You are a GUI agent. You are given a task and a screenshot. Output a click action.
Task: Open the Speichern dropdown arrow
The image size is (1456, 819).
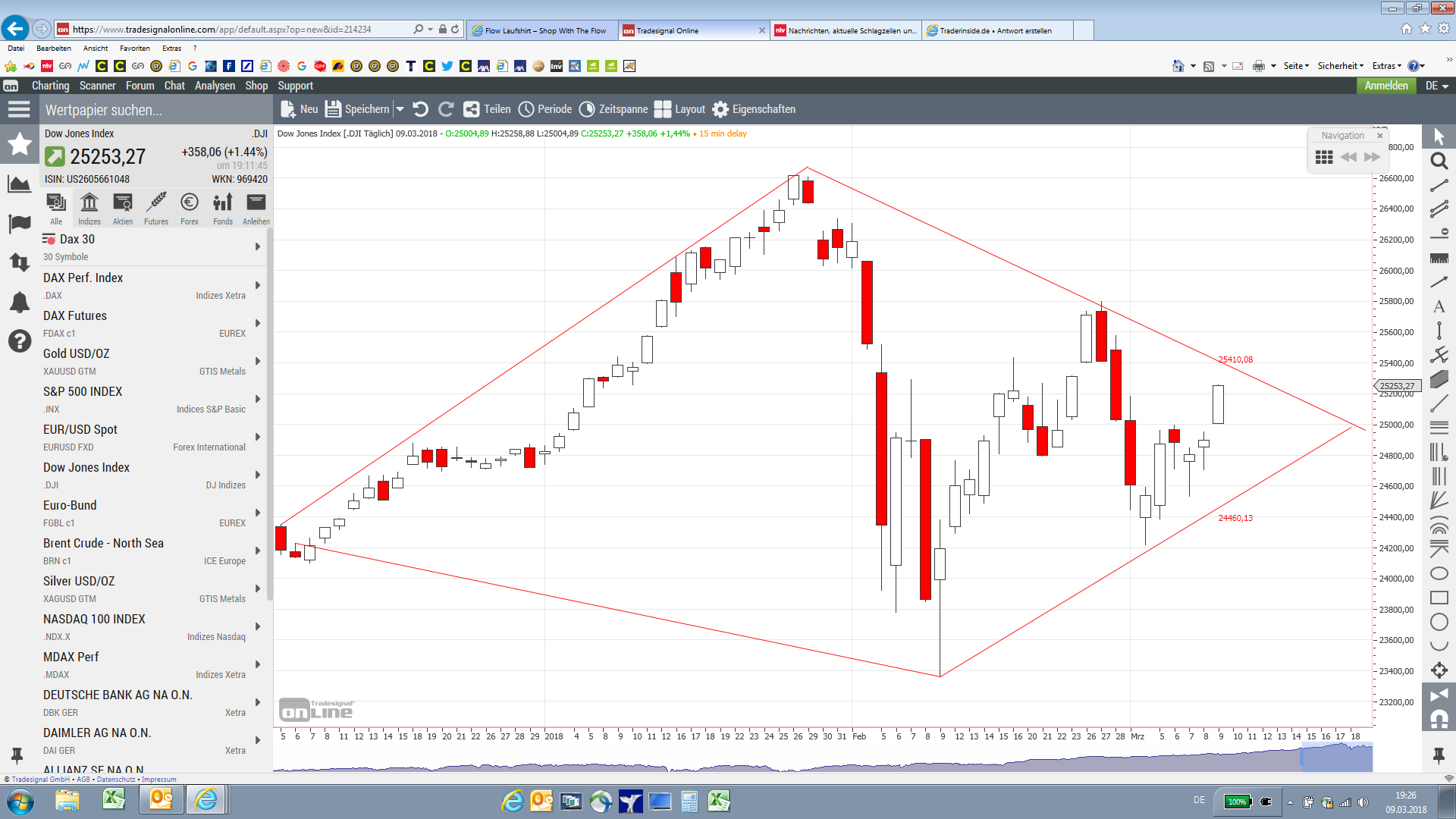coord(400,109)
